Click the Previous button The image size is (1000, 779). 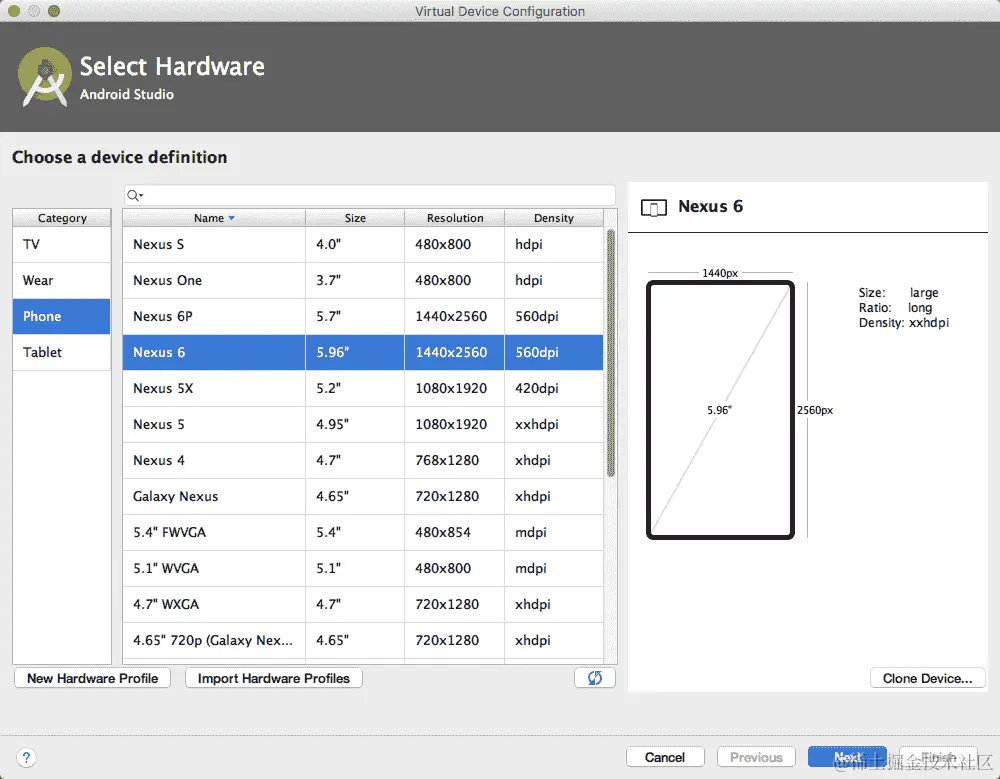coord(756,757)
